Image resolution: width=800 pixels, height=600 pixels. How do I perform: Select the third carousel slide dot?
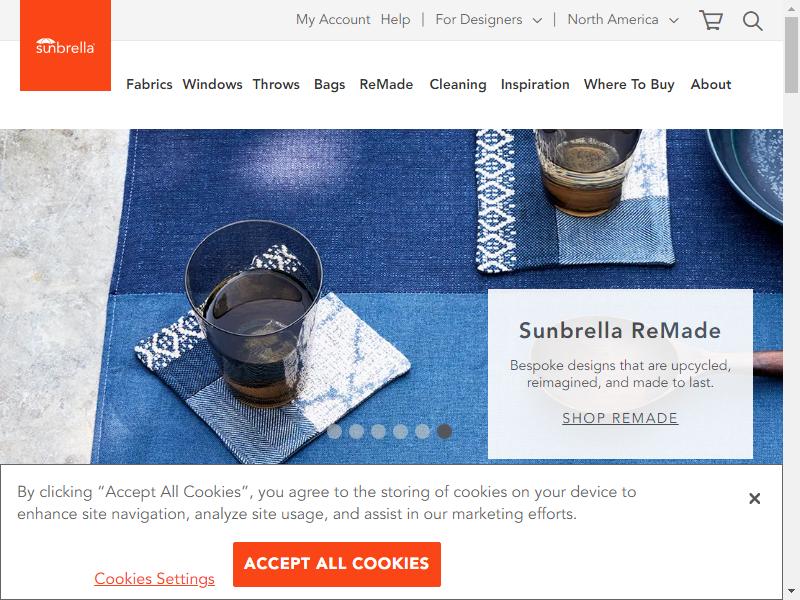click(378, 432)
